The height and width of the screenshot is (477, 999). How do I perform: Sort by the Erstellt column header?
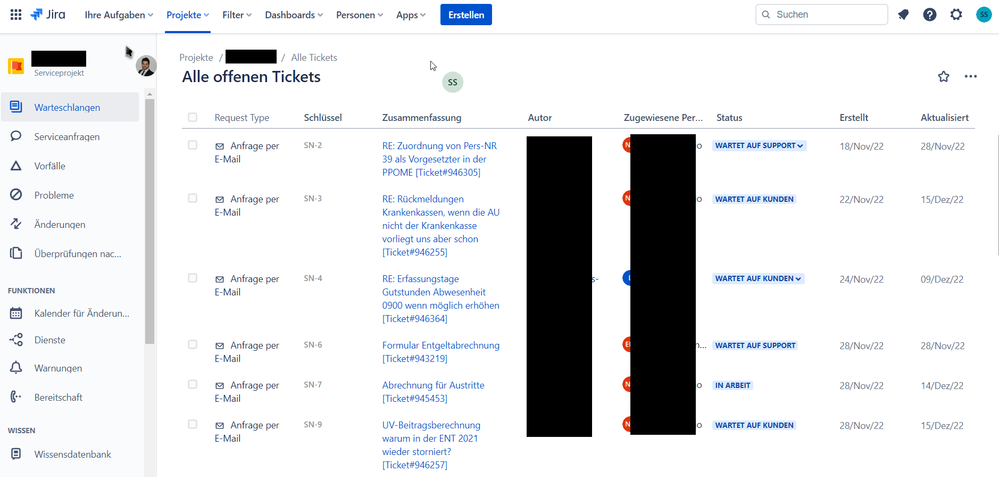854,117
